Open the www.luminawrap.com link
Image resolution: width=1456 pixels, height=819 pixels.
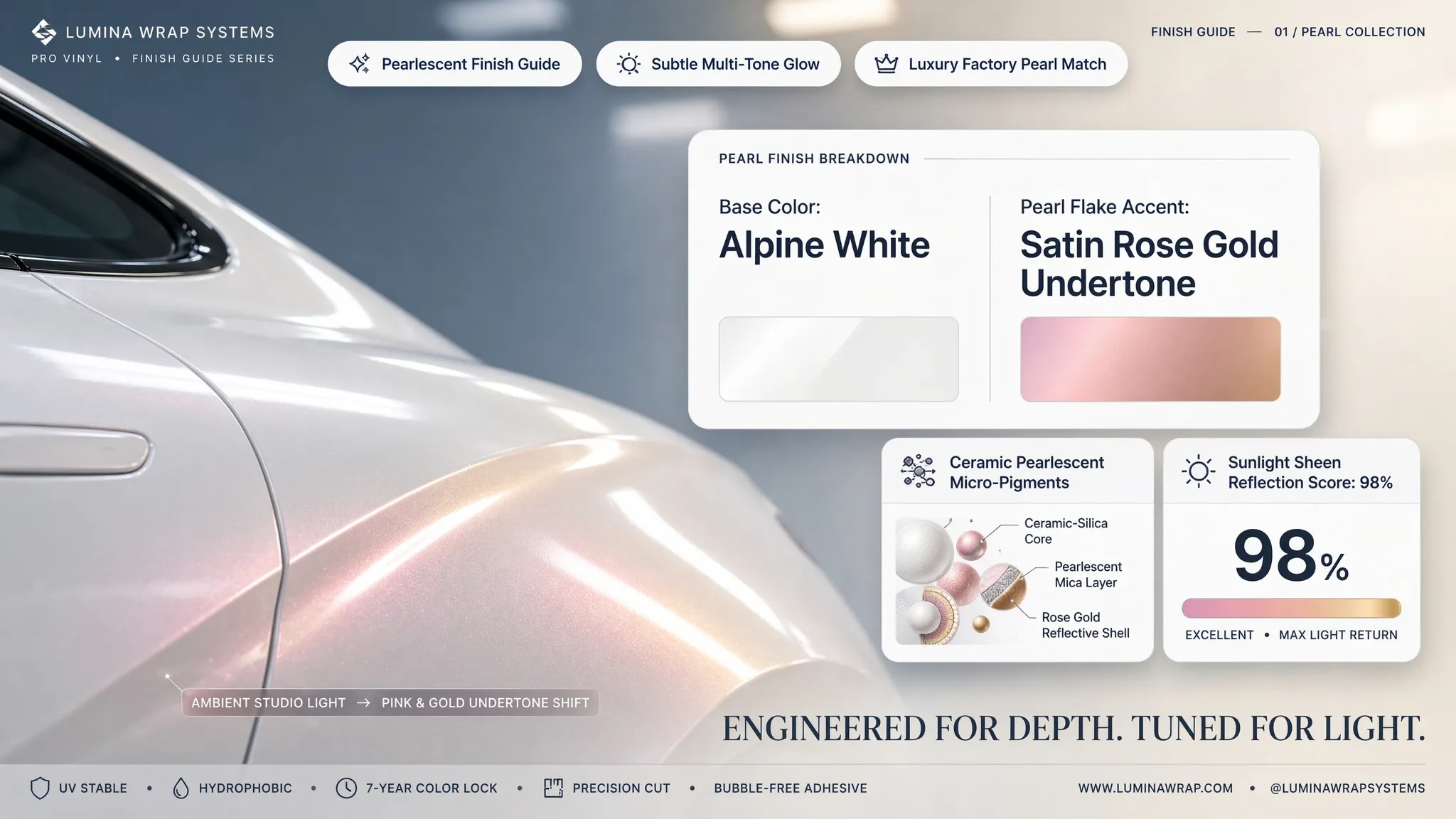1155,788
